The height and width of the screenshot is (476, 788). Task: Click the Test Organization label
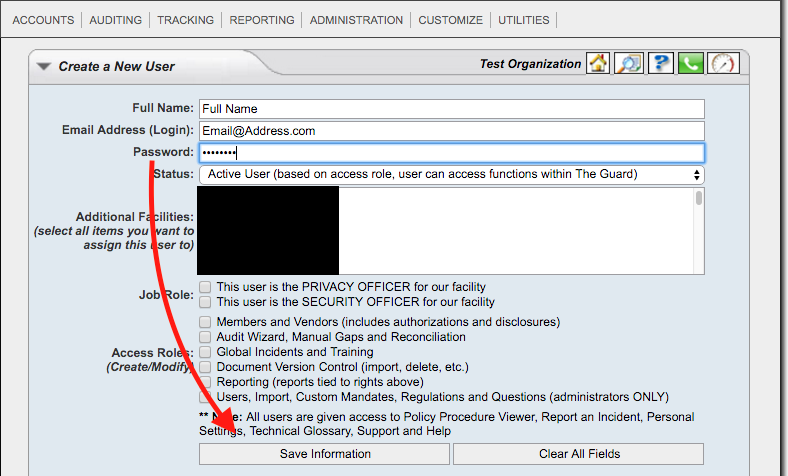click(x=530, y=64)
